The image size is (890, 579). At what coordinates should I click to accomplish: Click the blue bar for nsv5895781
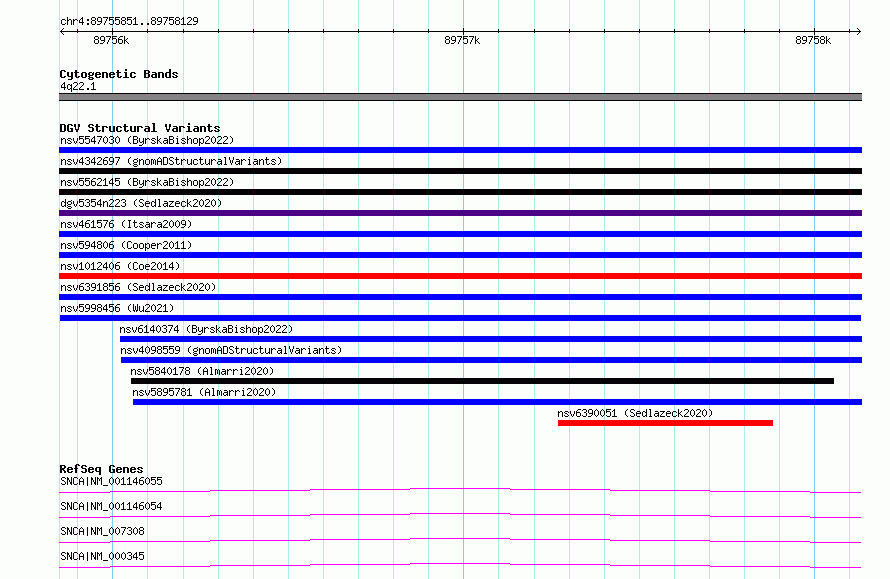pyautogui.click(x=497, y=402)
